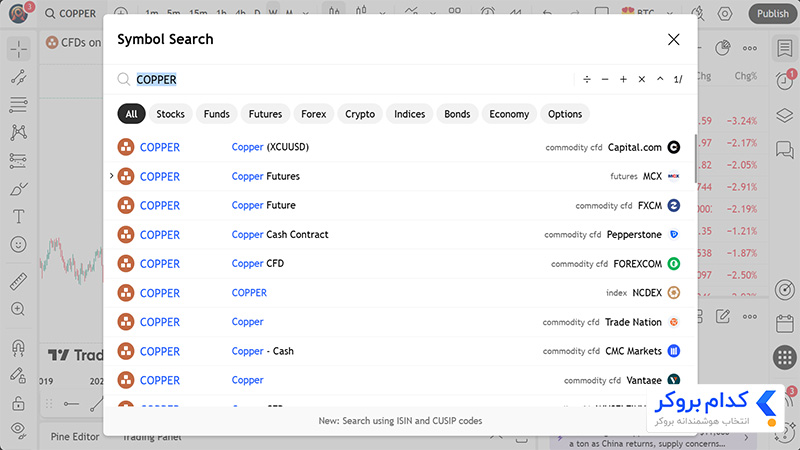Click the NCDEX exchange logo
The width and height of the screenshot is (800, 450).
point(673,293)
